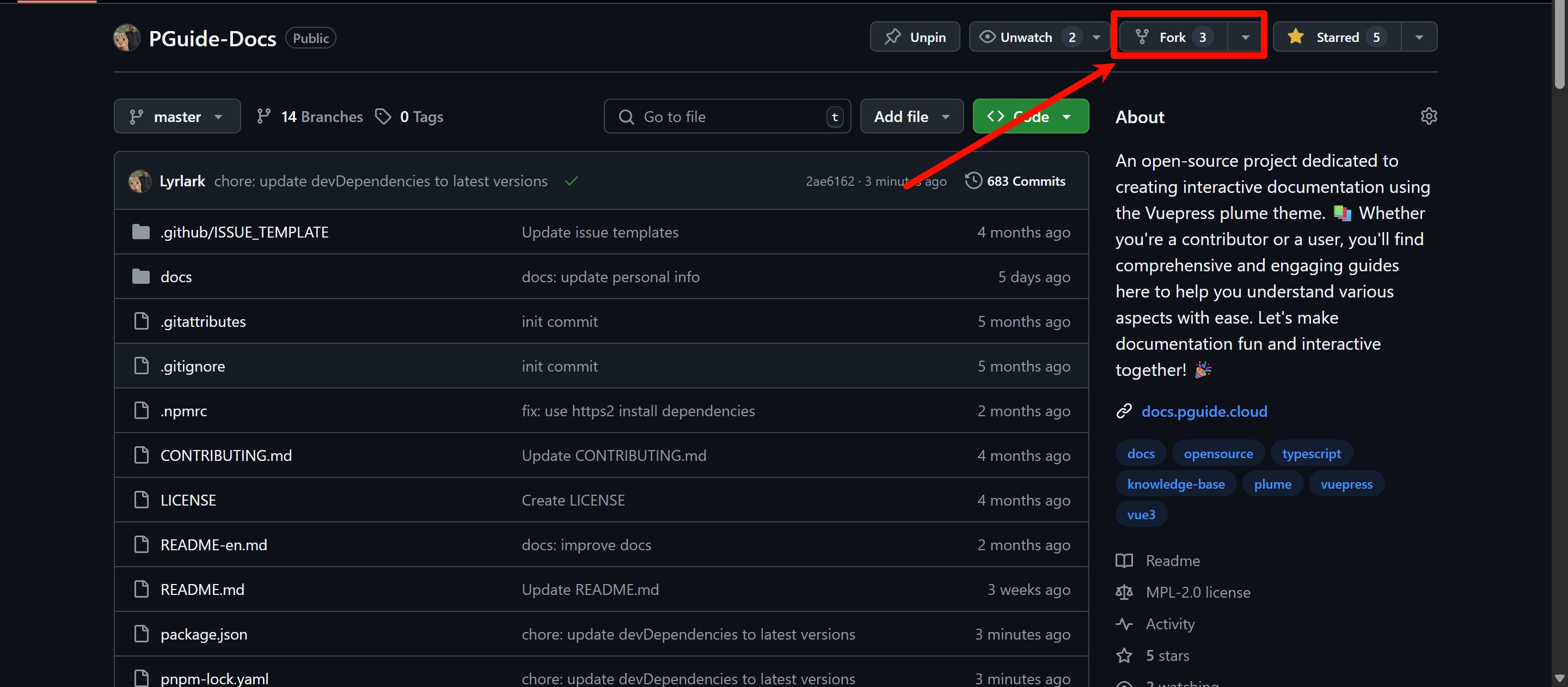
Task: Open the 'Create LICENSE' commit message
Action: tap(573, 500)
